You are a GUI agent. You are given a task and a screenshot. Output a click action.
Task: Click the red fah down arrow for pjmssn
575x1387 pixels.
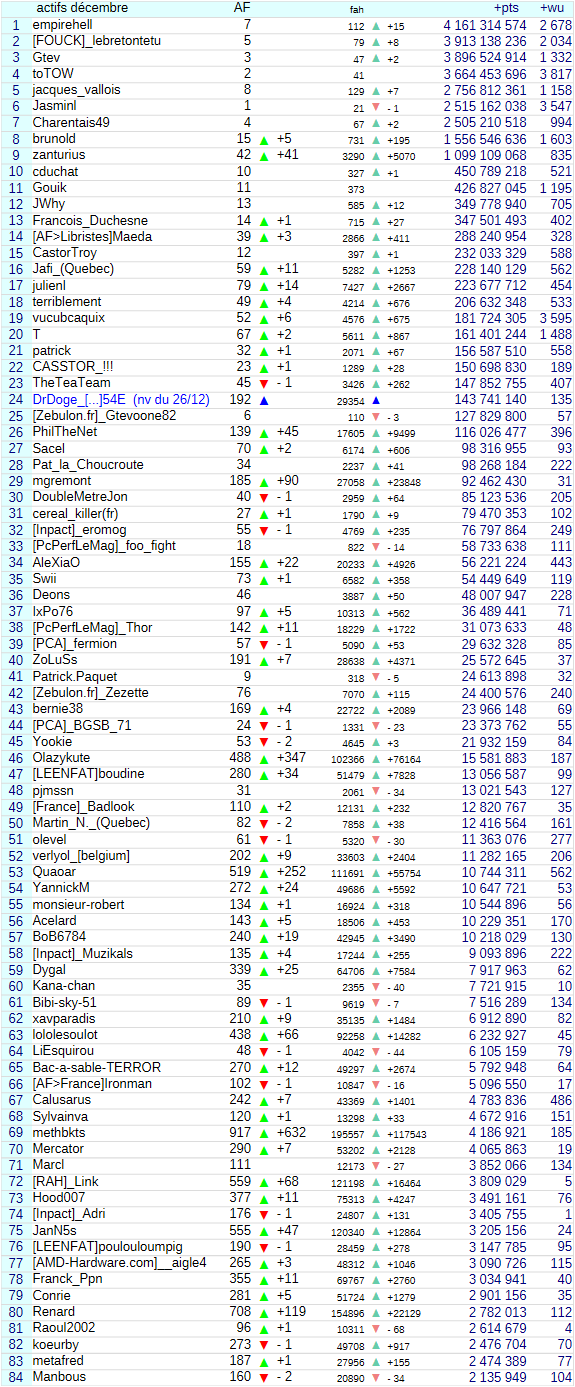[x=376, y=791]
